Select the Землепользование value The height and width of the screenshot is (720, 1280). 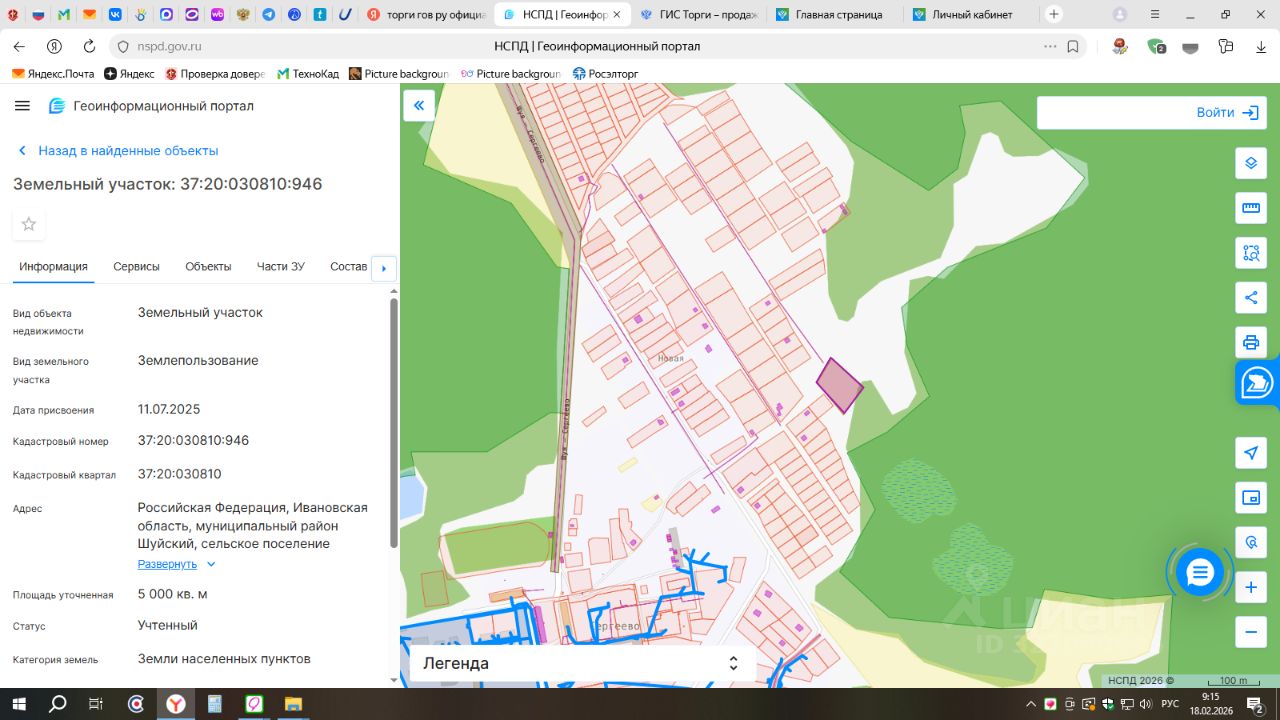pos(198,361)
